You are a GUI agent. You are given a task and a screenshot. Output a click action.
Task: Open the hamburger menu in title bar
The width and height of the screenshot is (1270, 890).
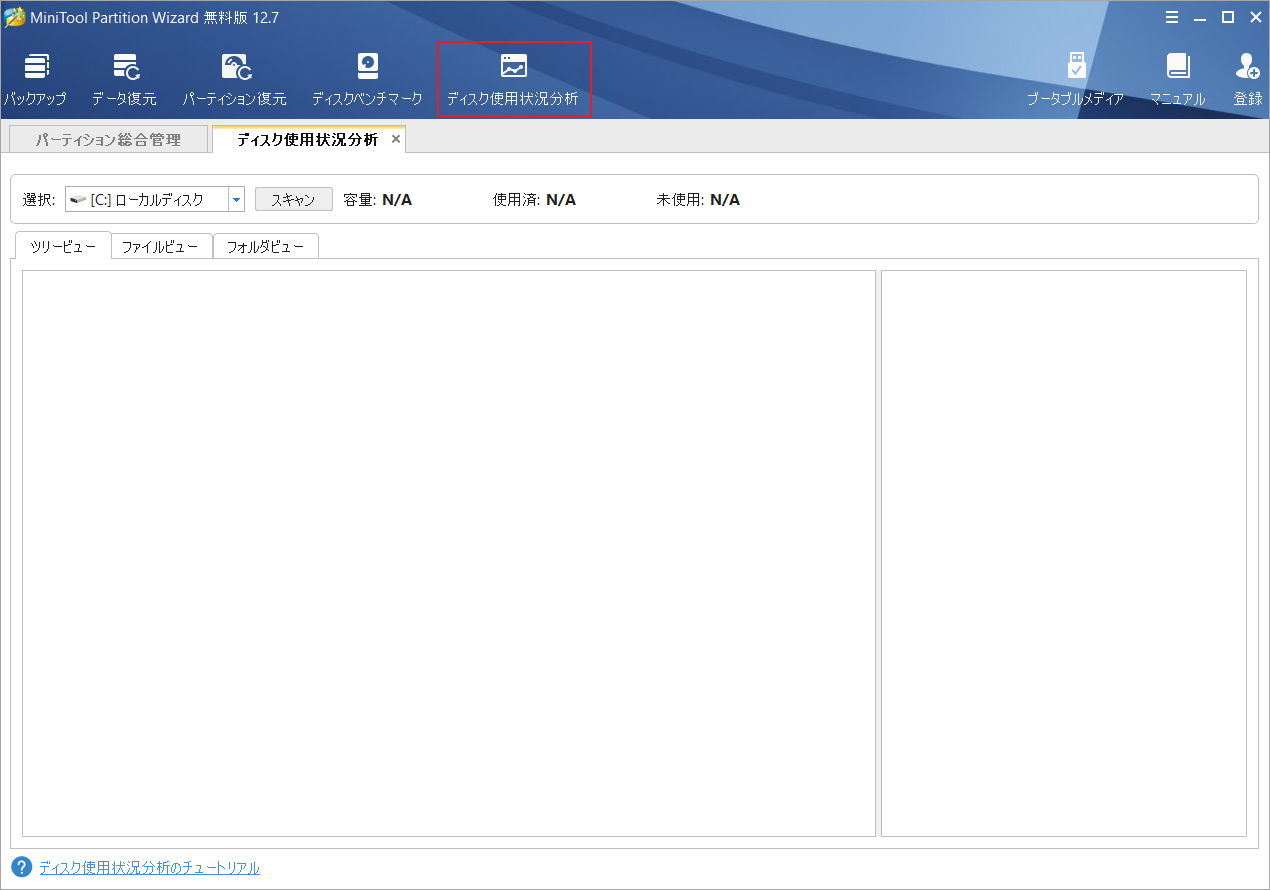pyautogui.click(x=1172, y=17)
